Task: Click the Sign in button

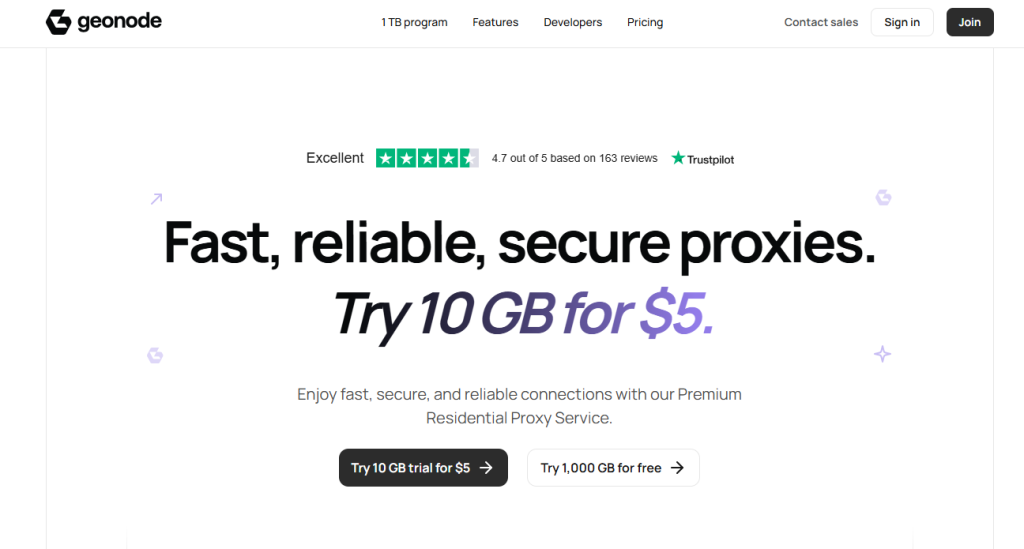Action: 902,22
